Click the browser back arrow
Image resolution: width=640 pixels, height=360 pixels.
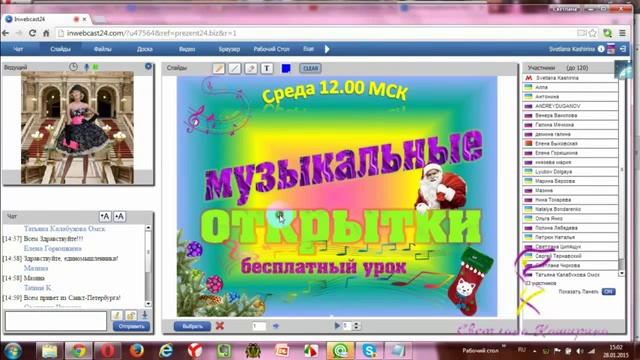pos(6,33)
